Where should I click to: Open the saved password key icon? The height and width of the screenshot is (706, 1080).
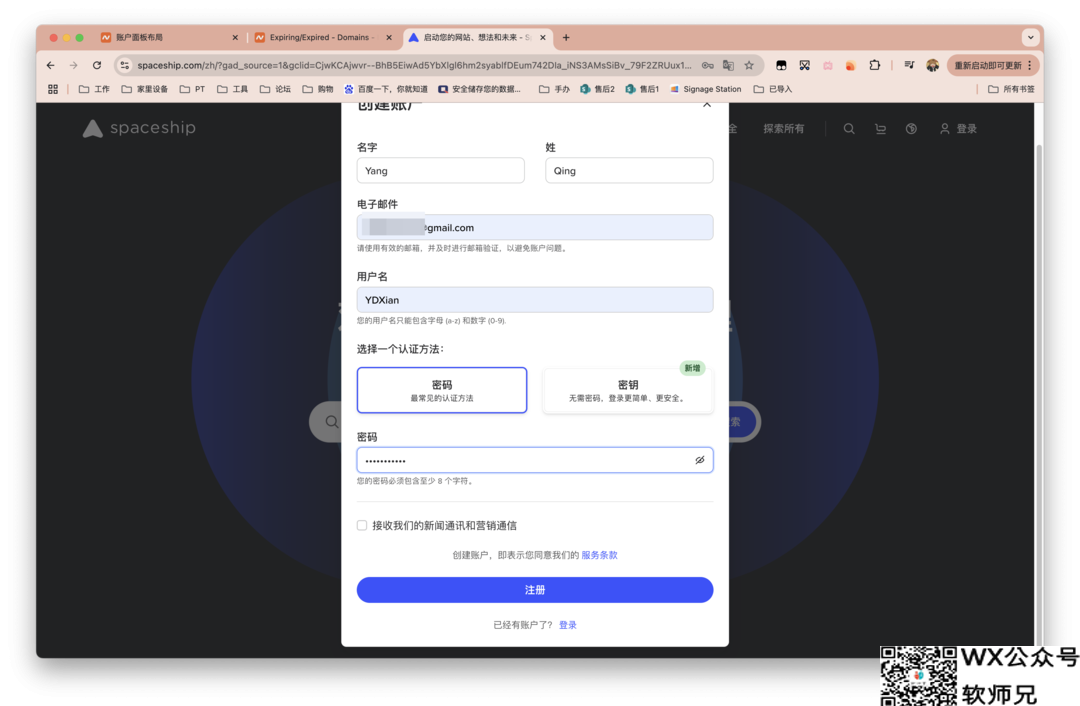pyautogui.click(x=707, y=65)
